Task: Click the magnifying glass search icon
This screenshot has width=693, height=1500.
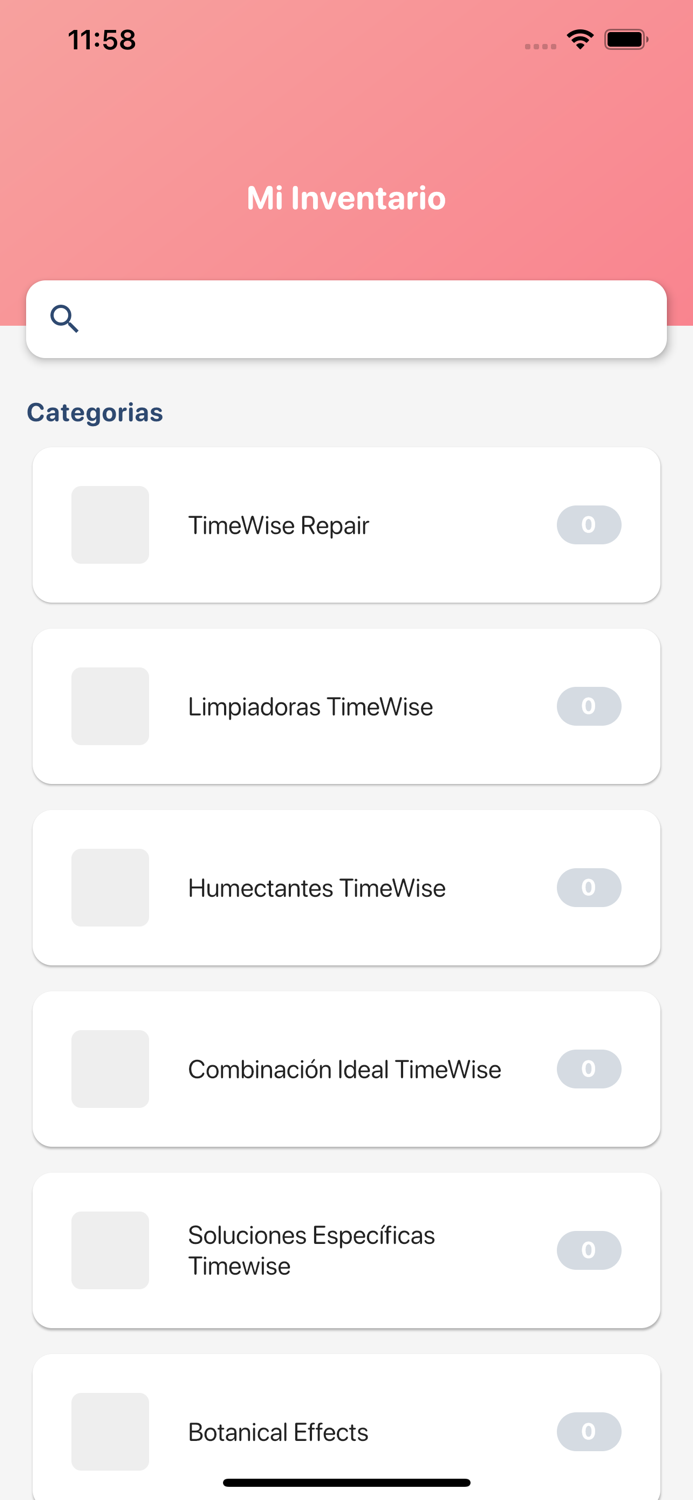Action: click(63, 318)
